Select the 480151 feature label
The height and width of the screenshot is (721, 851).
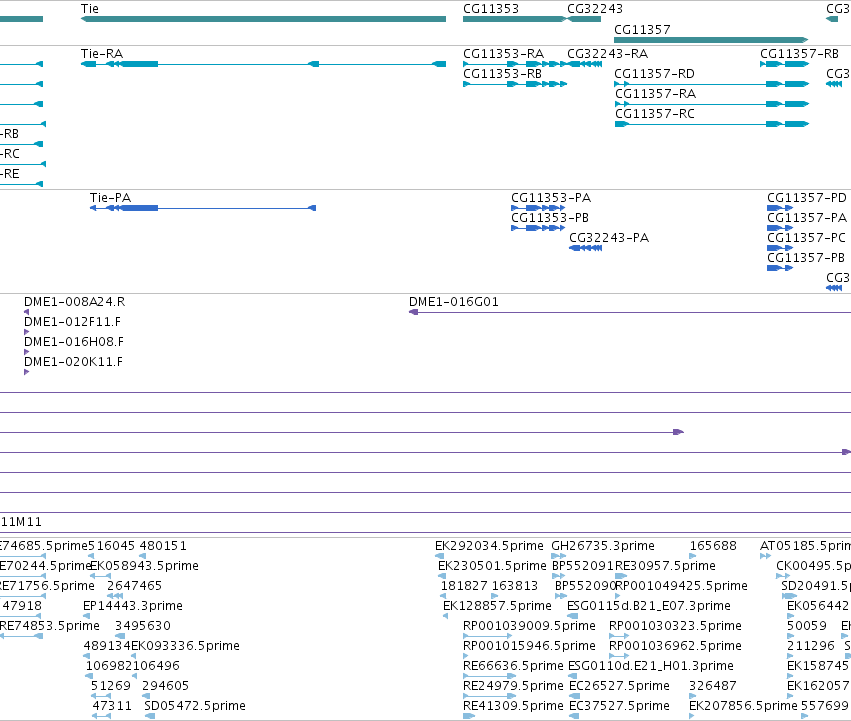(163, 546)
